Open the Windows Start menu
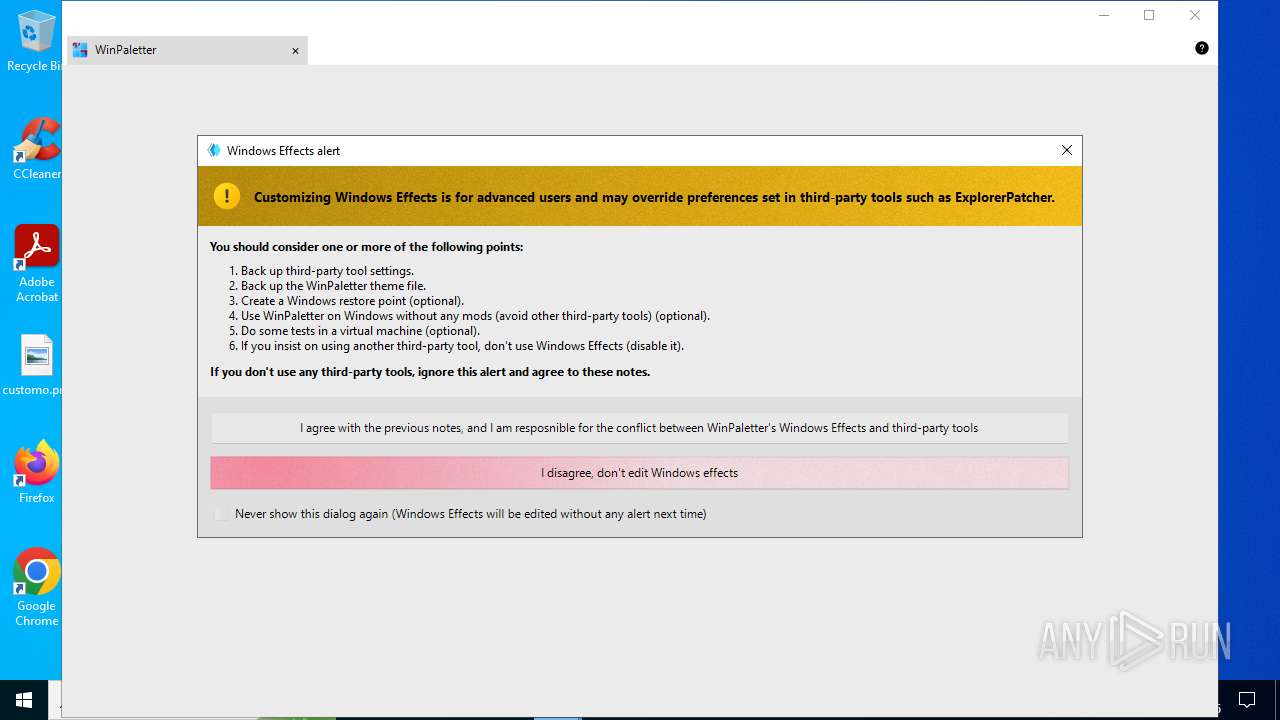The height and width of the screenshot is (720, 1280). [24, 700]
